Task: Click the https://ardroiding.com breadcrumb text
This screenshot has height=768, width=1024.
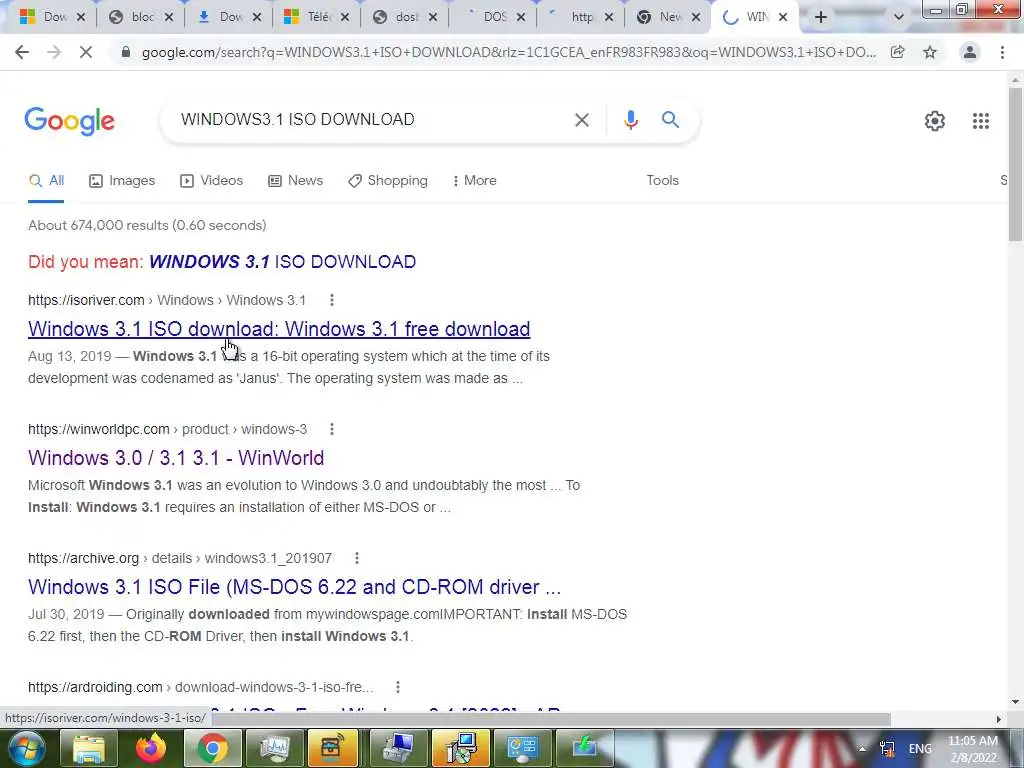Action: [95, 687]
